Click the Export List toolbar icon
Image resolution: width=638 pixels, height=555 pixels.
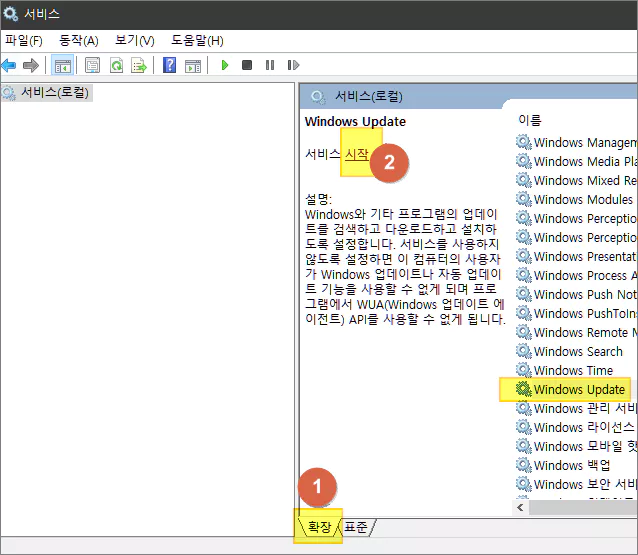[x=139, y=65]
